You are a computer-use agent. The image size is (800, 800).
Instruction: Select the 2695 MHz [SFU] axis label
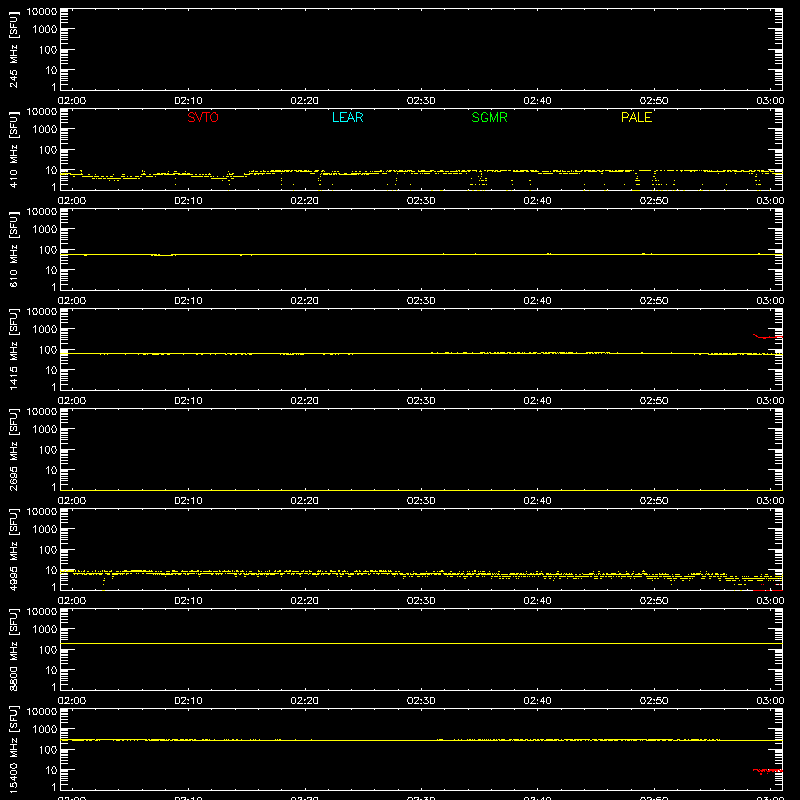coord(14,449)
